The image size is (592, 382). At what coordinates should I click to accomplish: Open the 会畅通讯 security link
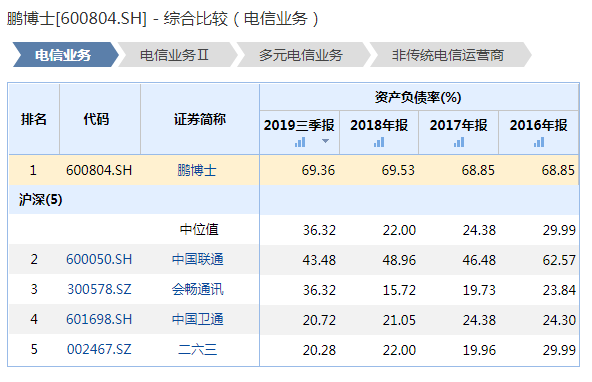pyautogui.click(x=198, y=289)
